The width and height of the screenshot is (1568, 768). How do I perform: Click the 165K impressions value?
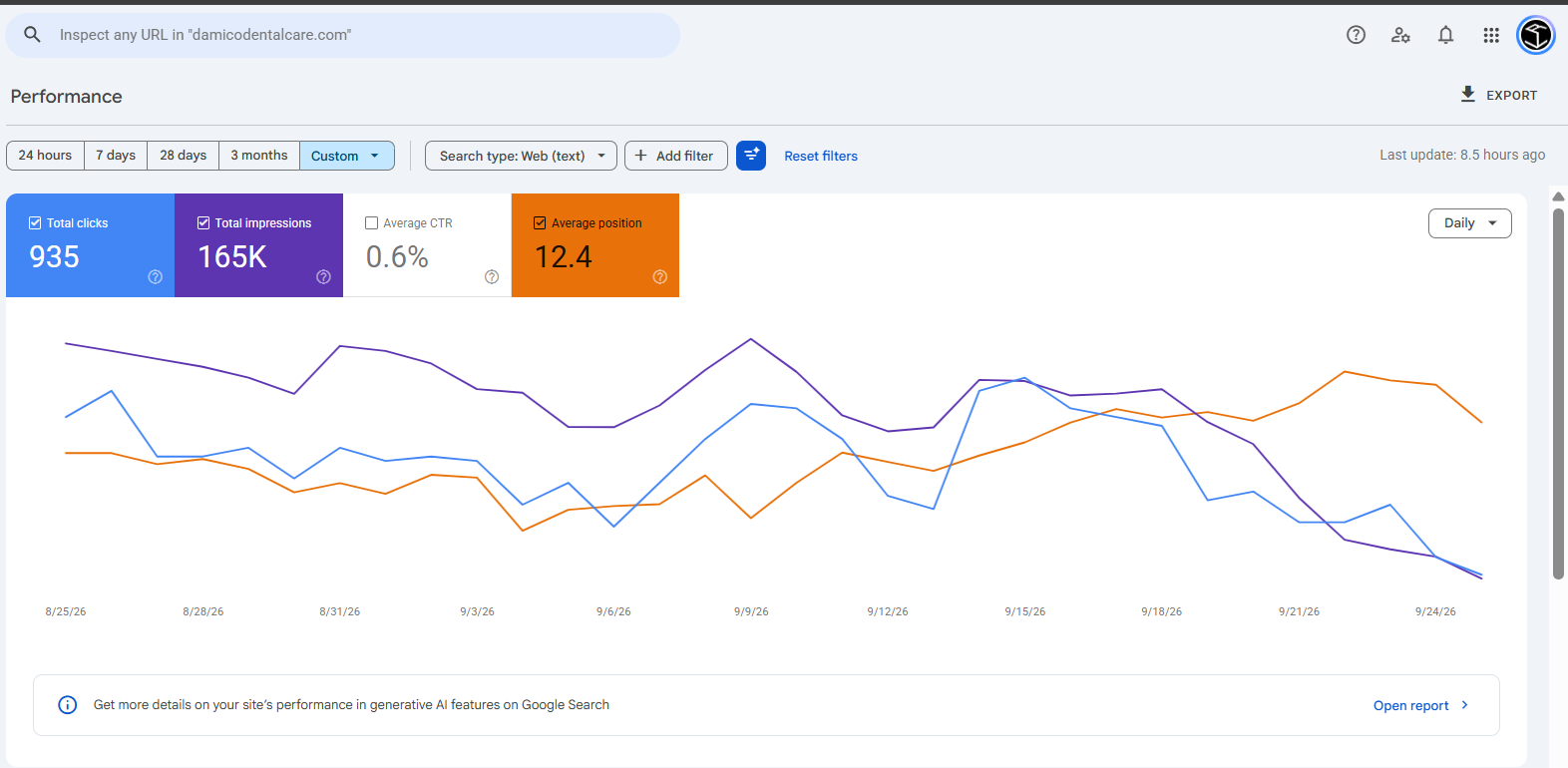tap(232, 257)
